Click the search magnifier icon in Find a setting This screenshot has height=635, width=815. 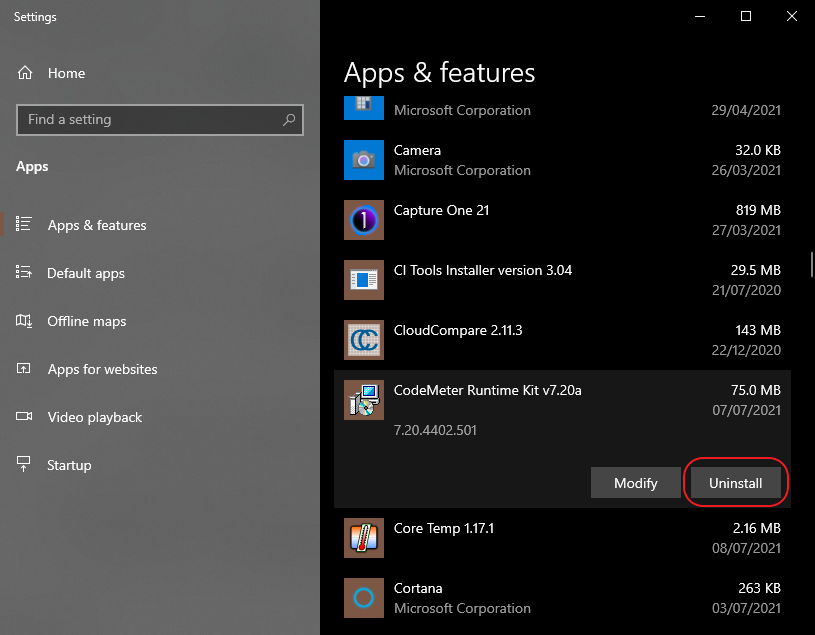click(x=289, y=120)
